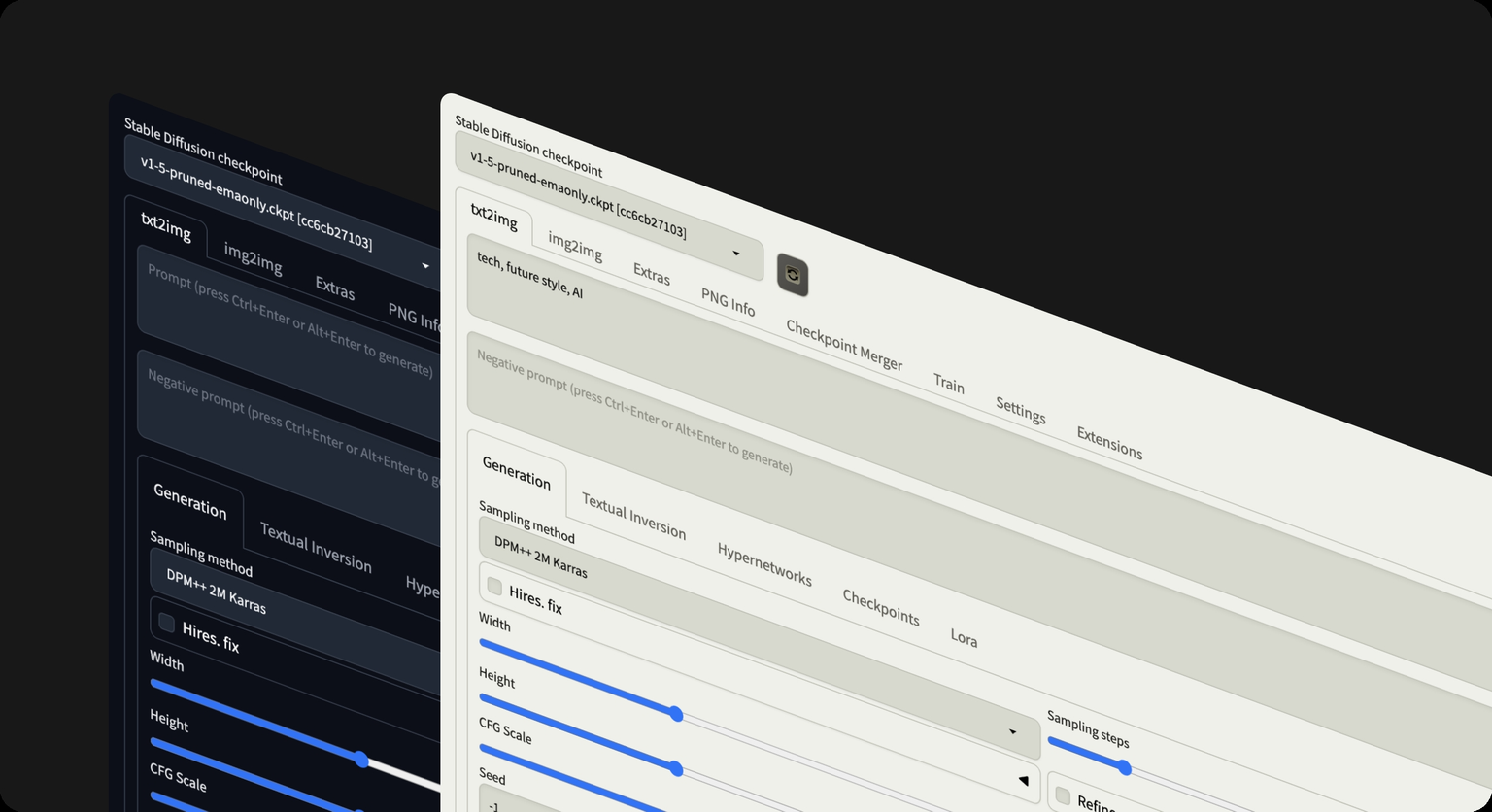This screenshot has width=1492, height=812.
Task: Tick the Hires. fix checkbox in dark panel
Action: (166, 624)
